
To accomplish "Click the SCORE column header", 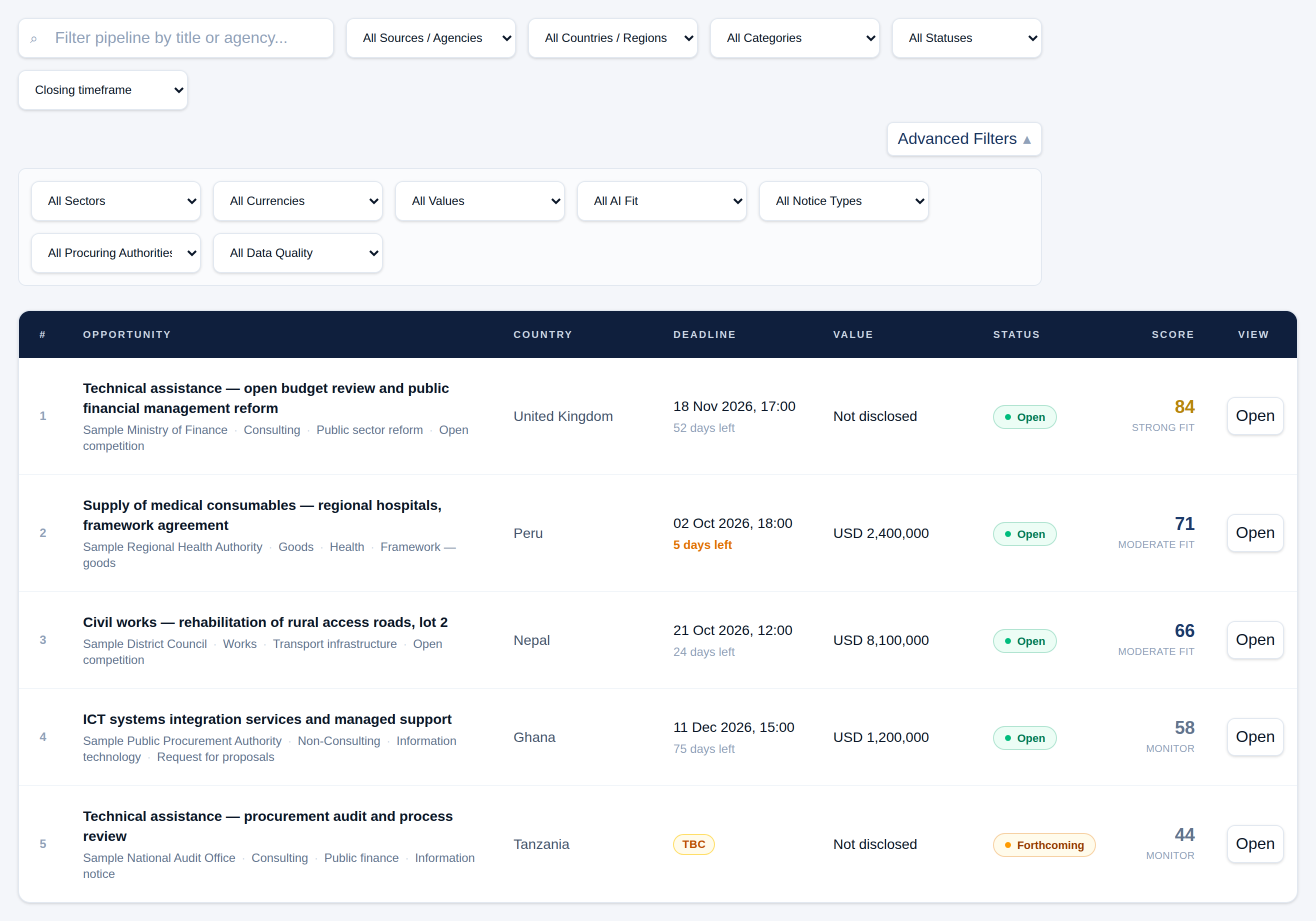I will (1172, 334).
